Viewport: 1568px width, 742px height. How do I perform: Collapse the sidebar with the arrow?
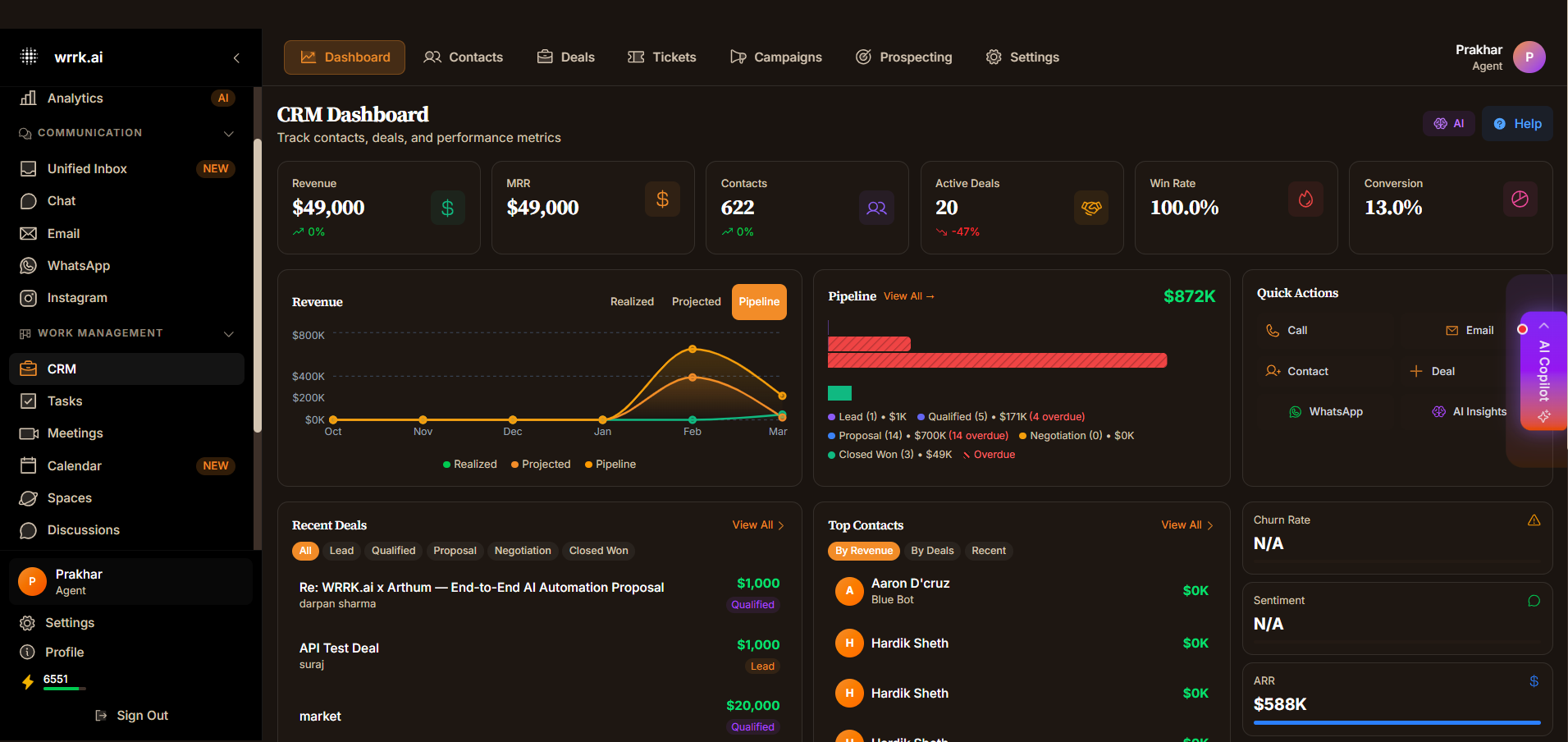coord(236,57)
